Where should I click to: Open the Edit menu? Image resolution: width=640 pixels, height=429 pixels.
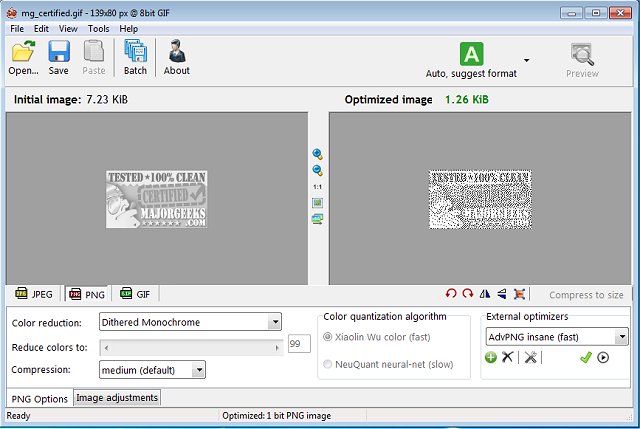tap(41, 29)
